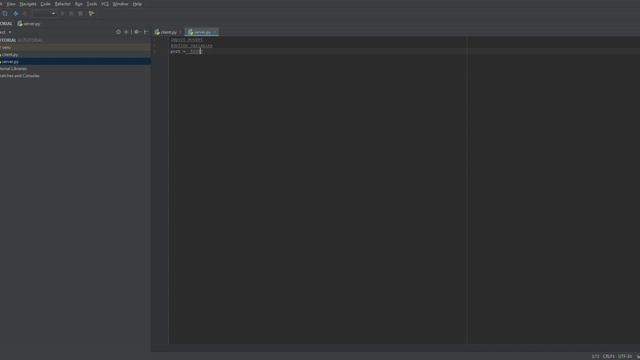Open the VCS menu

coord(105,4)
